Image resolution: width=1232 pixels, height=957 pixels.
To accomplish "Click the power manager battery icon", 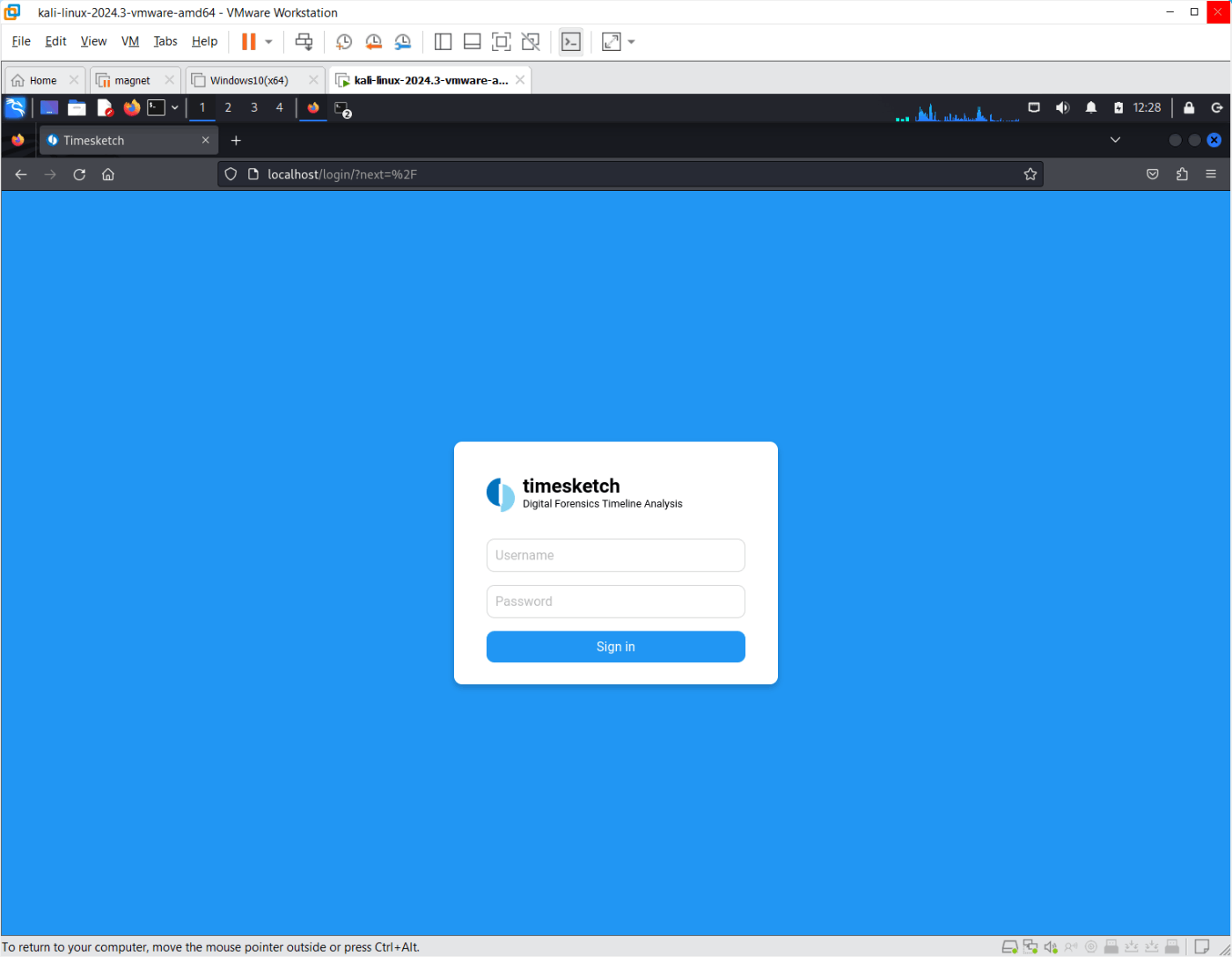I will (1118, 107).
